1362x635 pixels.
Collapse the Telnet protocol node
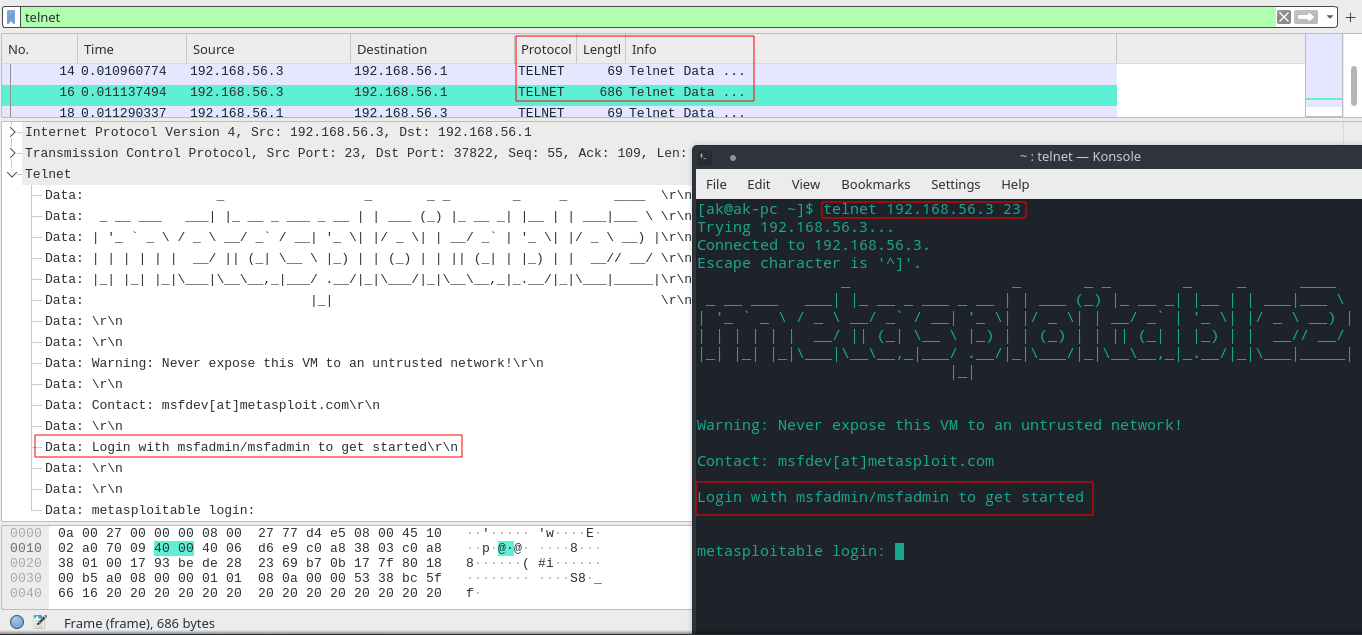point(13,174)
